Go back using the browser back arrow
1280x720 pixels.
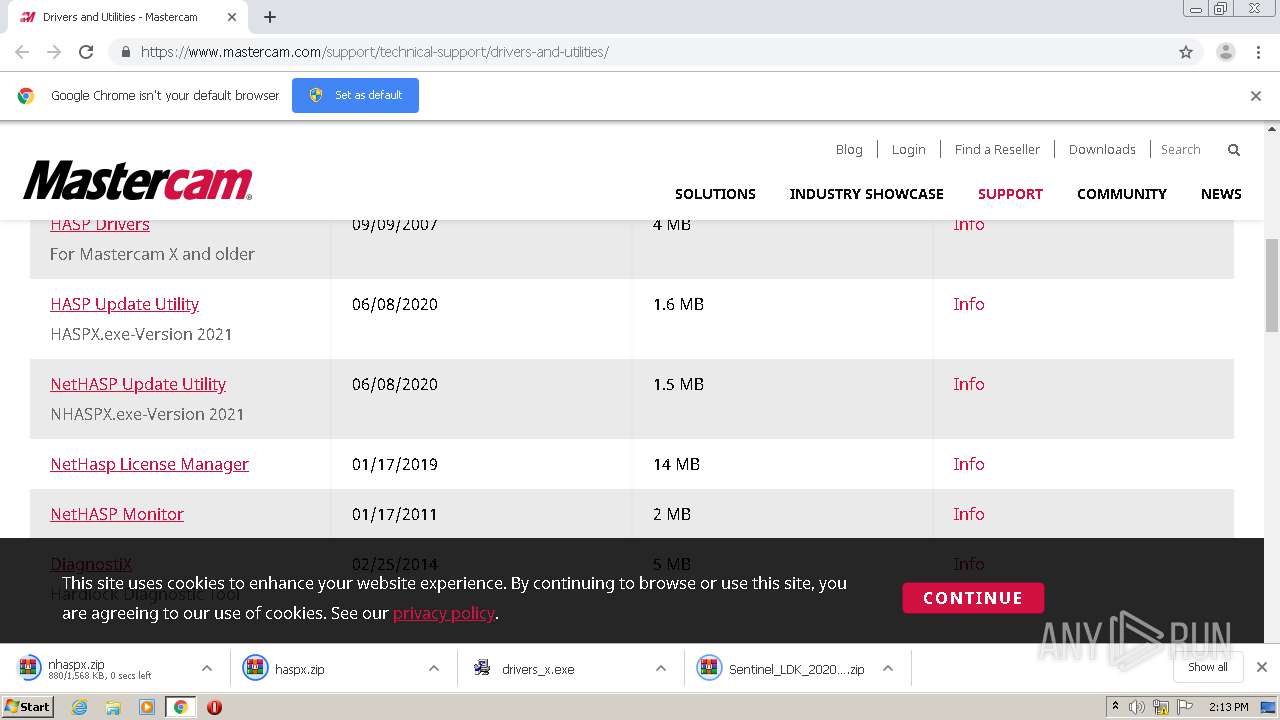click(22, 52)
